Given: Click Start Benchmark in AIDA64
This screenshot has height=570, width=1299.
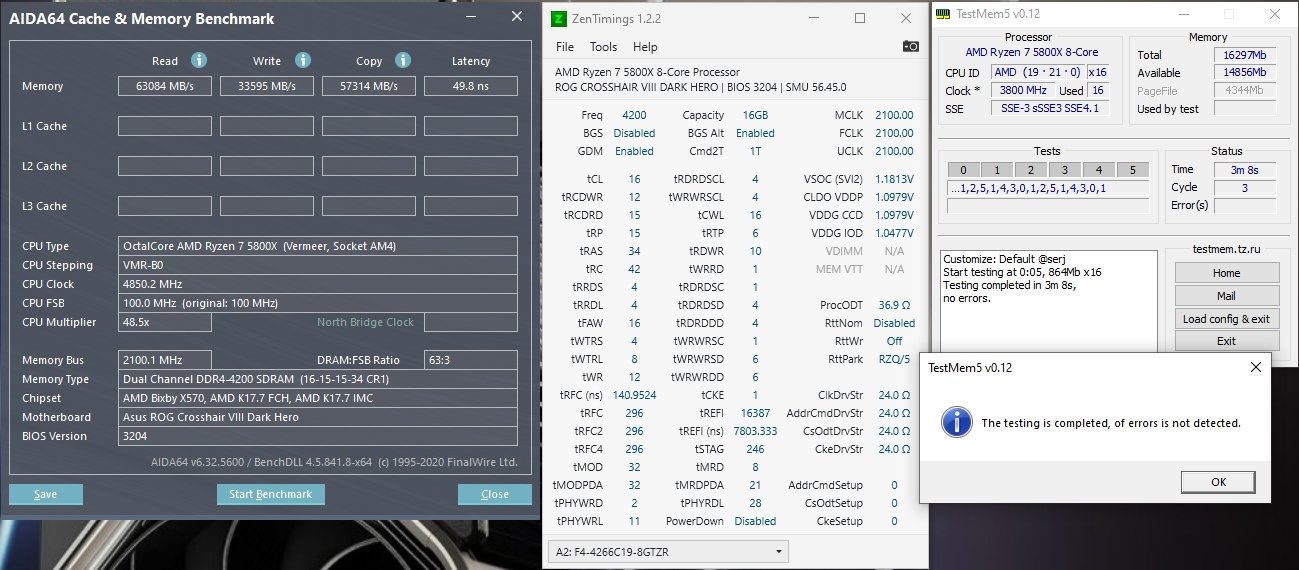Looking at the screenshot, I should pyautogui.click(x=271, y=494).
